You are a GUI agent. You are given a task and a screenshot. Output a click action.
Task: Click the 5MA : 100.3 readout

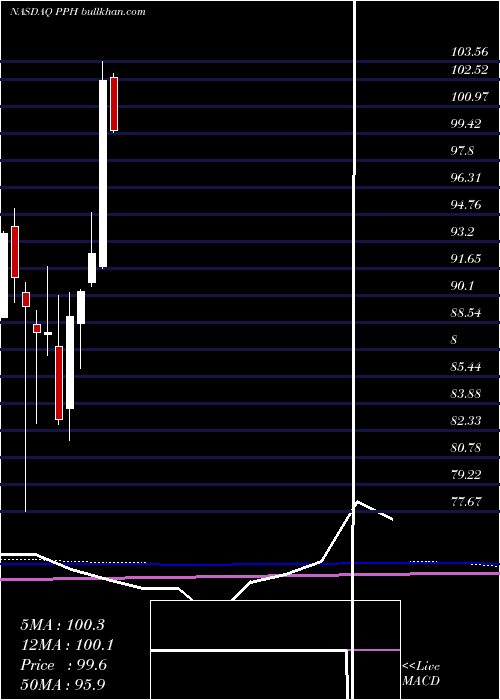point(62,625)
